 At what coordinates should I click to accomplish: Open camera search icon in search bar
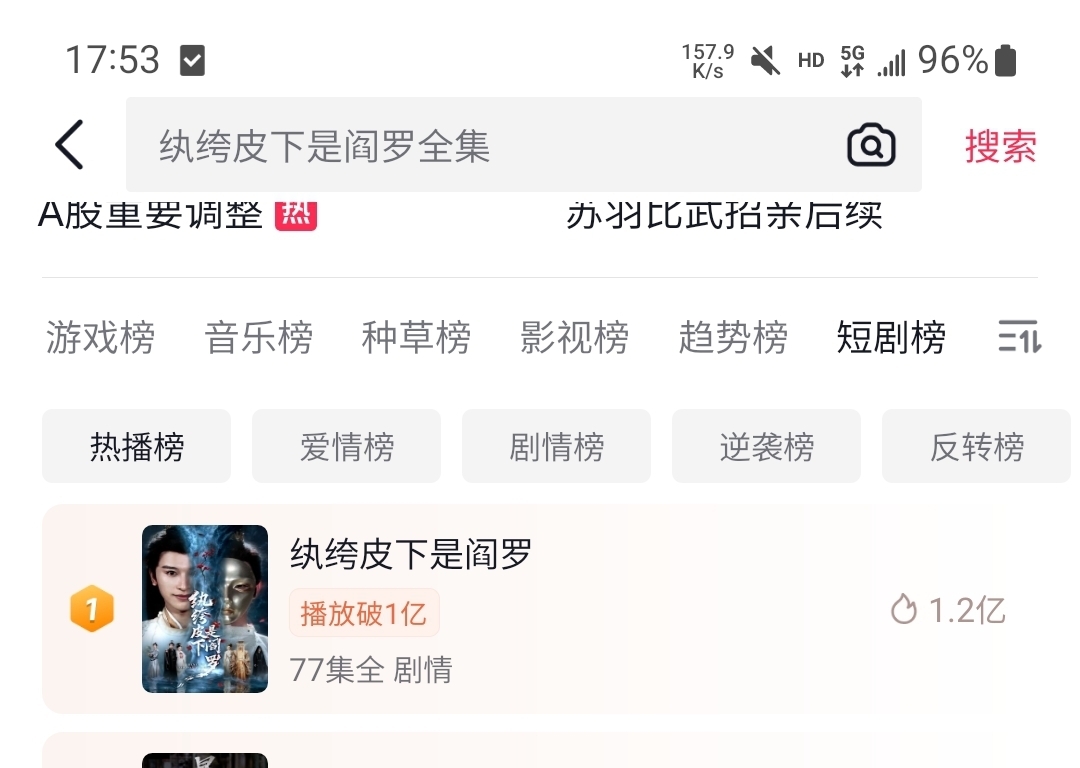(871, 145)
